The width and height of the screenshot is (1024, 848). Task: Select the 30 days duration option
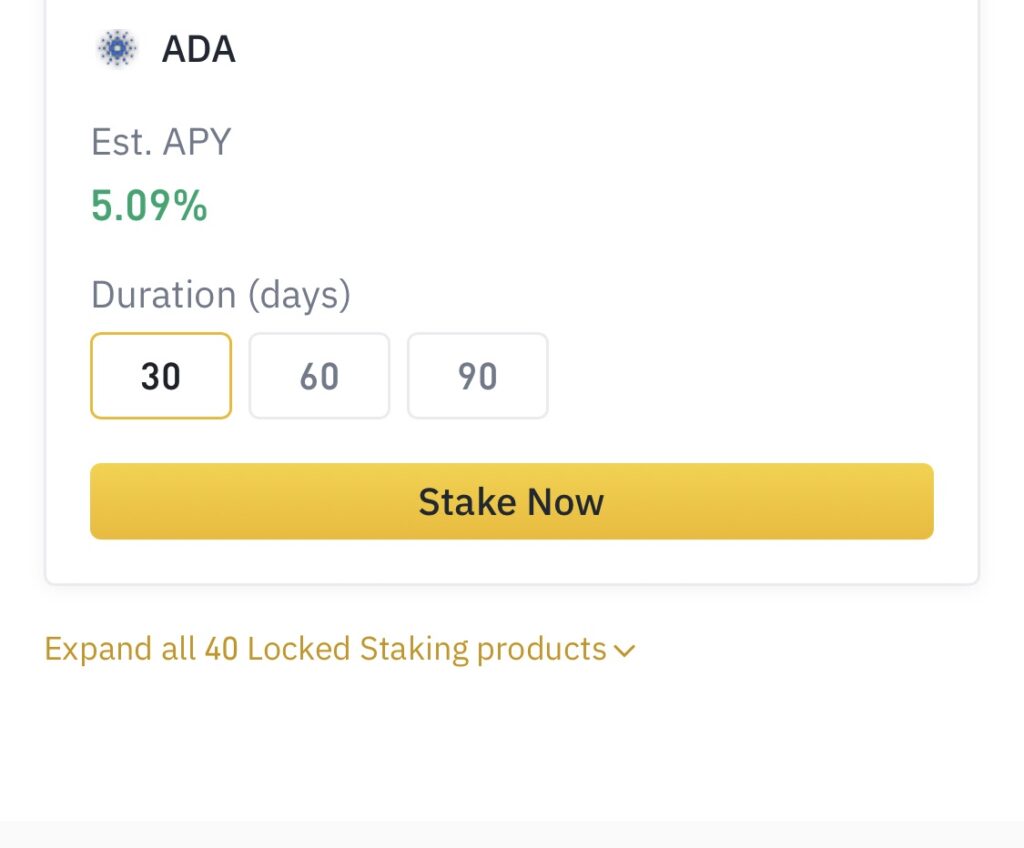point(161,376)
